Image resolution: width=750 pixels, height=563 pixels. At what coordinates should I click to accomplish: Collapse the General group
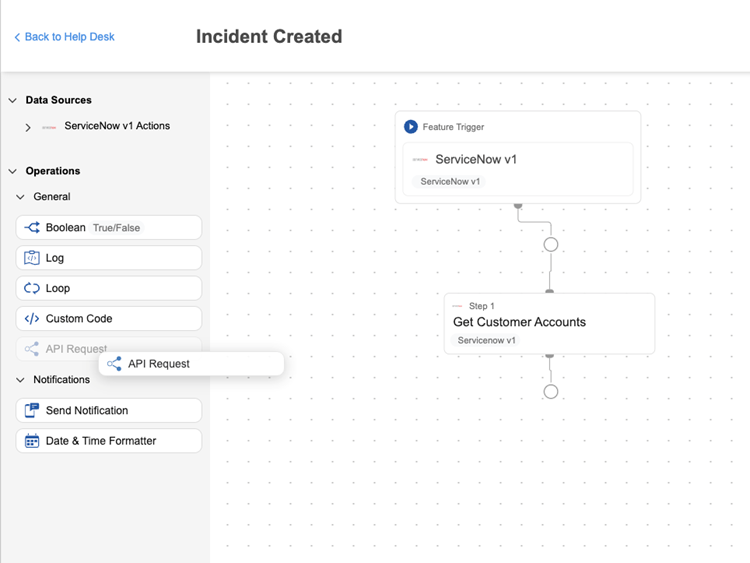click(x=20, y=197)
